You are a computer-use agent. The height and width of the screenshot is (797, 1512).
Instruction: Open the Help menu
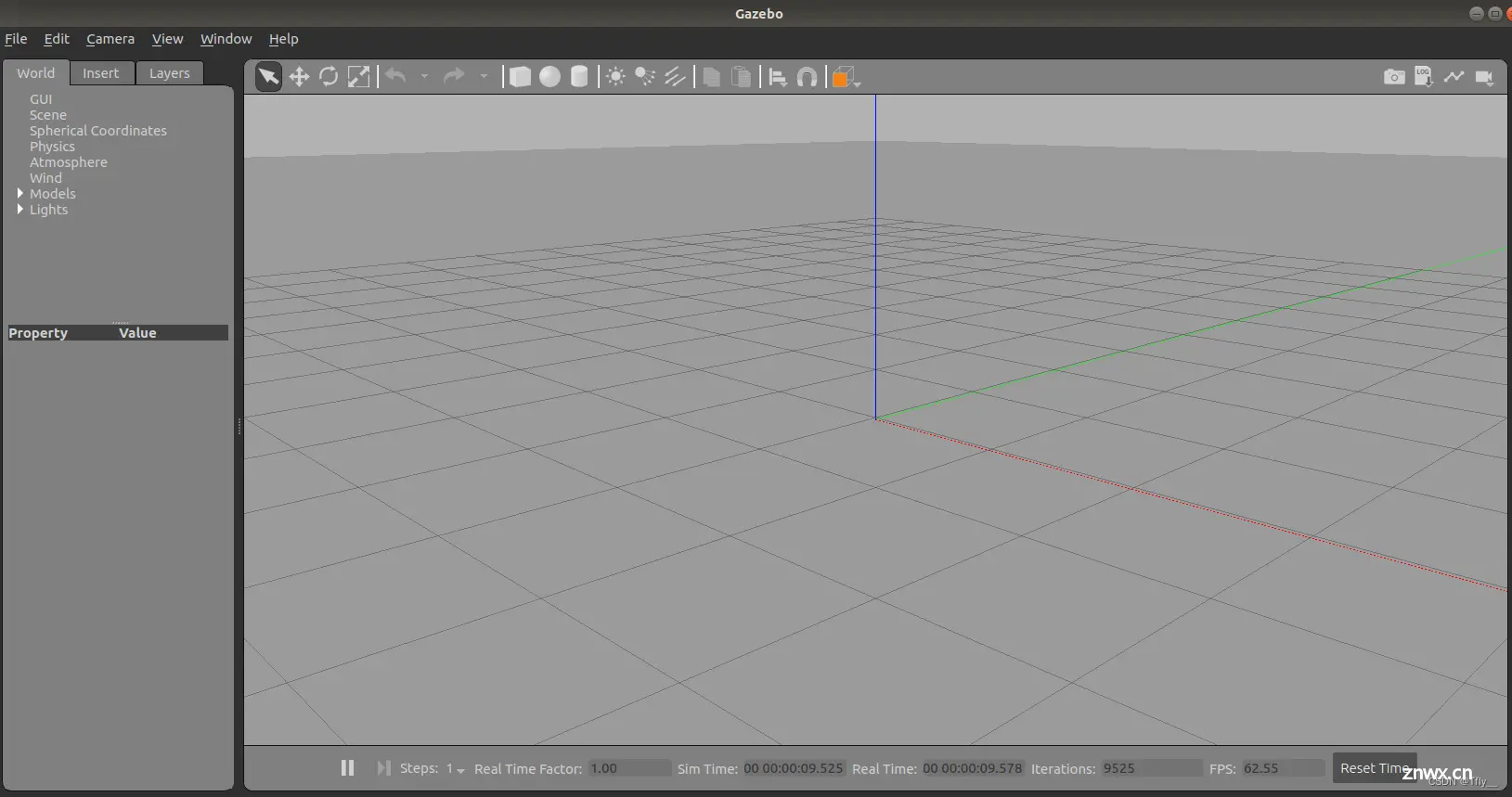(283, 39)
